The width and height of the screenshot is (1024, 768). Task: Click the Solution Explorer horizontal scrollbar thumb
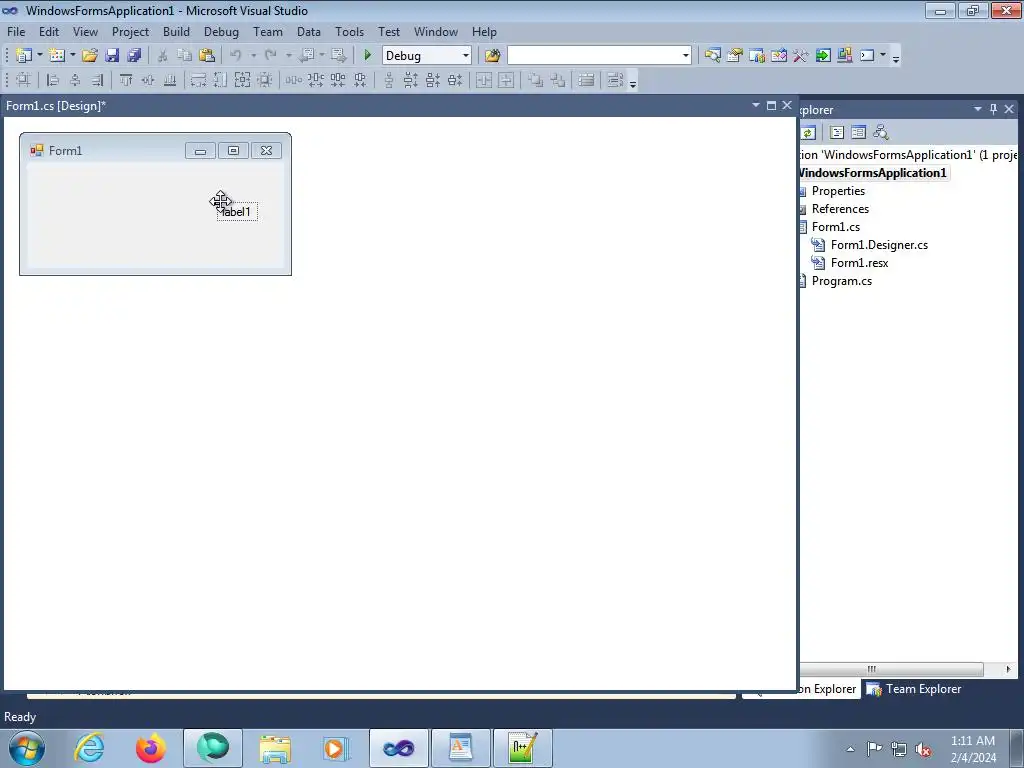pyautogui.click(x=891, y=669)
